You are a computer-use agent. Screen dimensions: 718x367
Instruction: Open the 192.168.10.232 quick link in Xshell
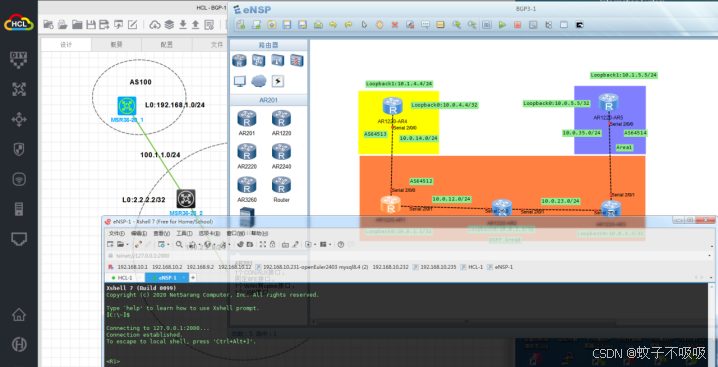click(x=390, y=267)
